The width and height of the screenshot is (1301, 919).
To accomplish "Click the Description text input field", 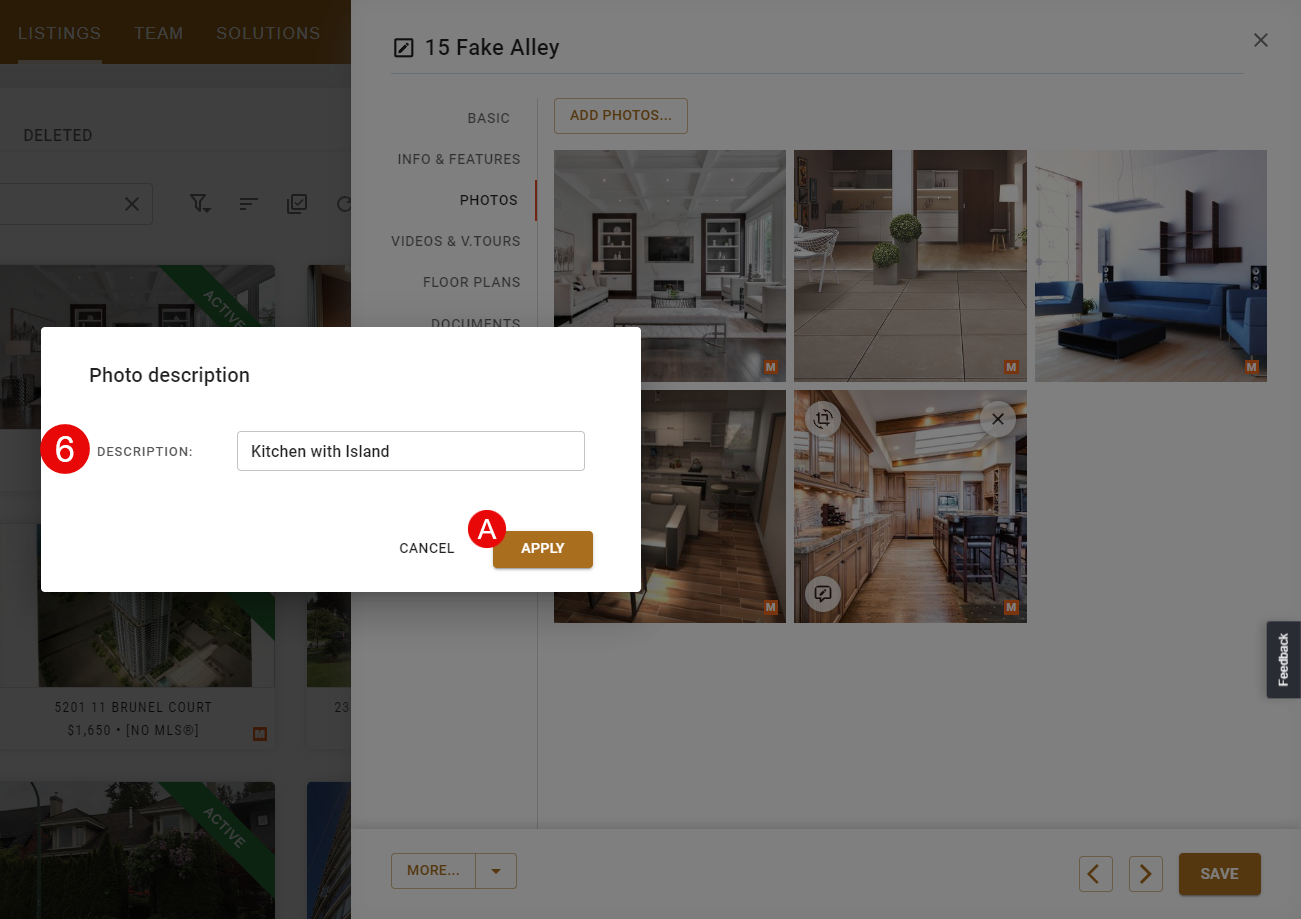I will [x=411, y=451].
